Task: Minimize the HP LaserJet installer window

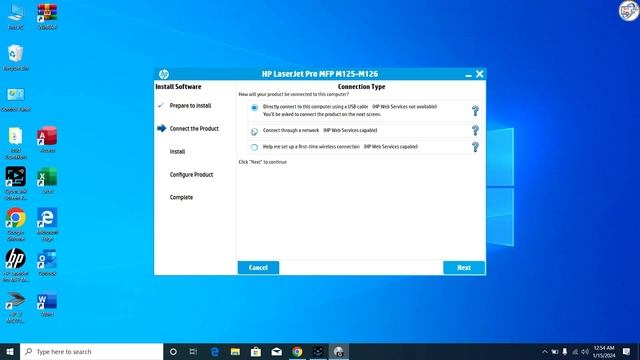Action: [468, 74]
